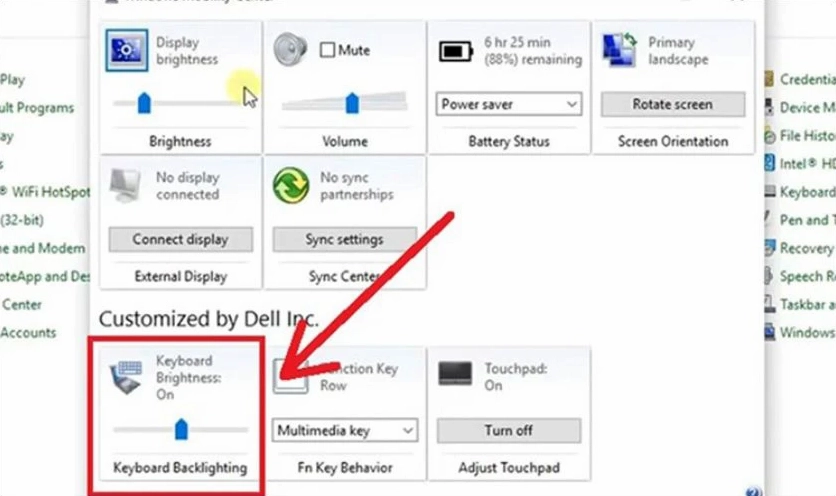Screen dimensions: 836x496
Task: Open Keyboard item in Control Panel
Action: point(807,191)
